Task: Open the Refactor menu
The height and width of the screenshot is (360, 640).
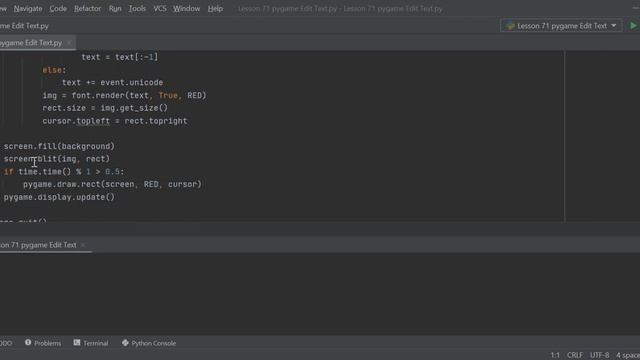Action: tap(87, 9)
